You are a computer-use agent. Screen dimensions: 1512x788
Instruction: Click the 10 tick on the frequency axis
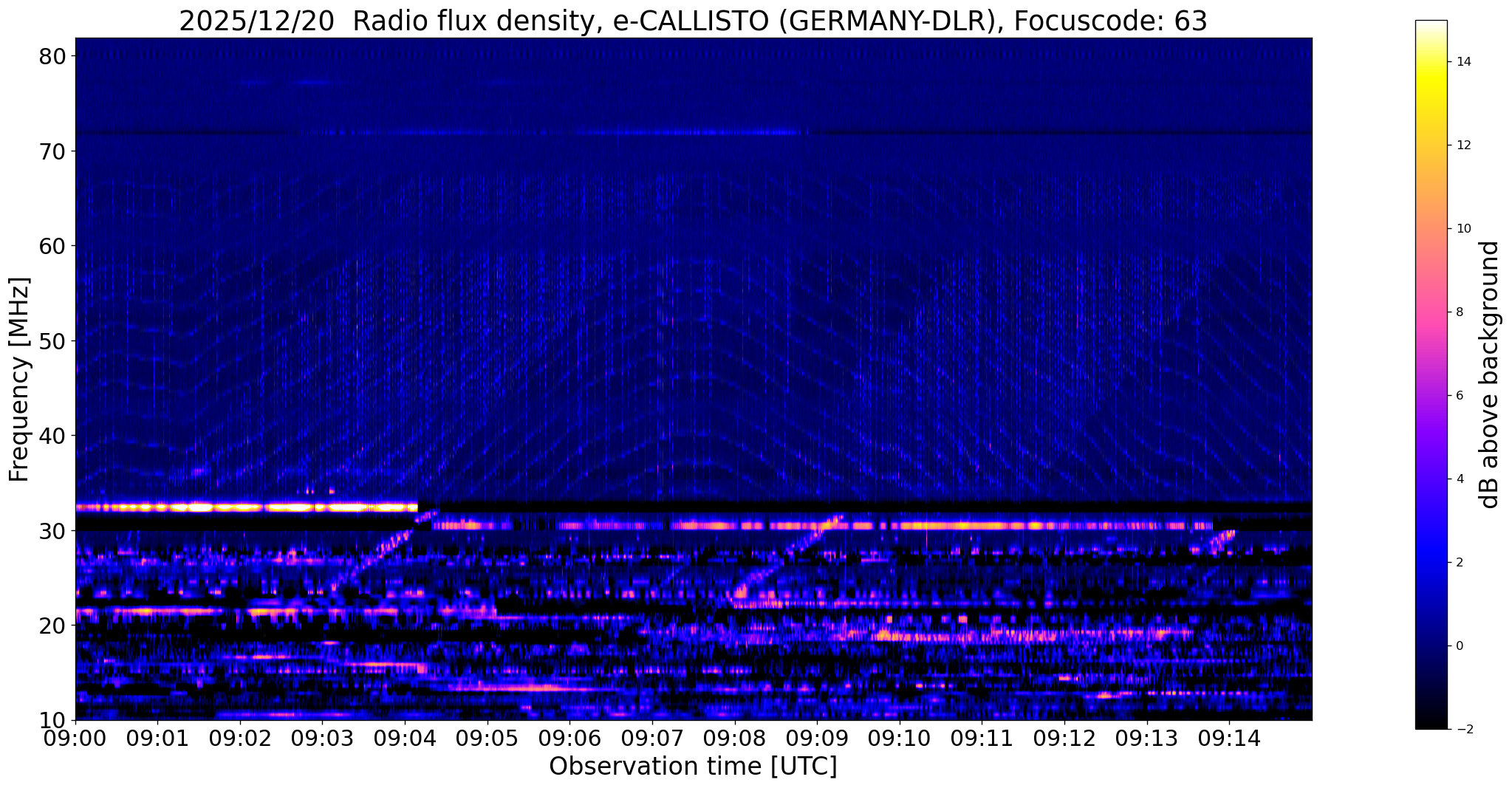click(53, 720)
